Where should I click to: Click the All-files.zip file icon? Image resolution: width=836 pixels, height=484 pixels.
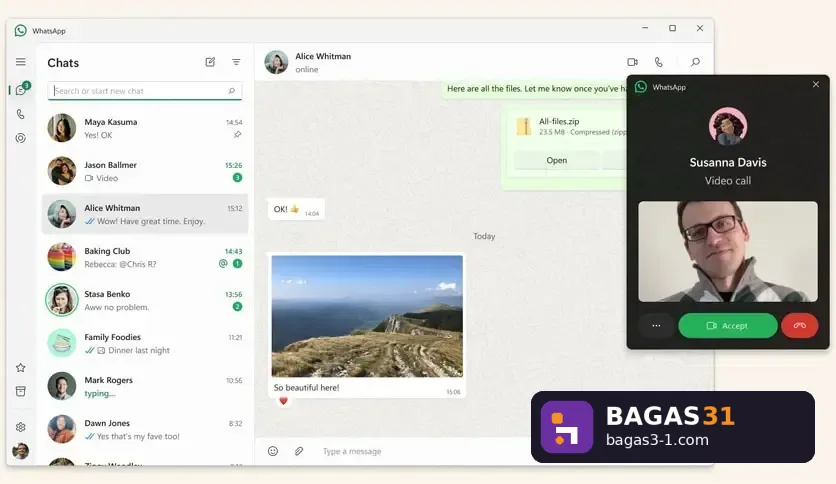[x=524, y=126]
